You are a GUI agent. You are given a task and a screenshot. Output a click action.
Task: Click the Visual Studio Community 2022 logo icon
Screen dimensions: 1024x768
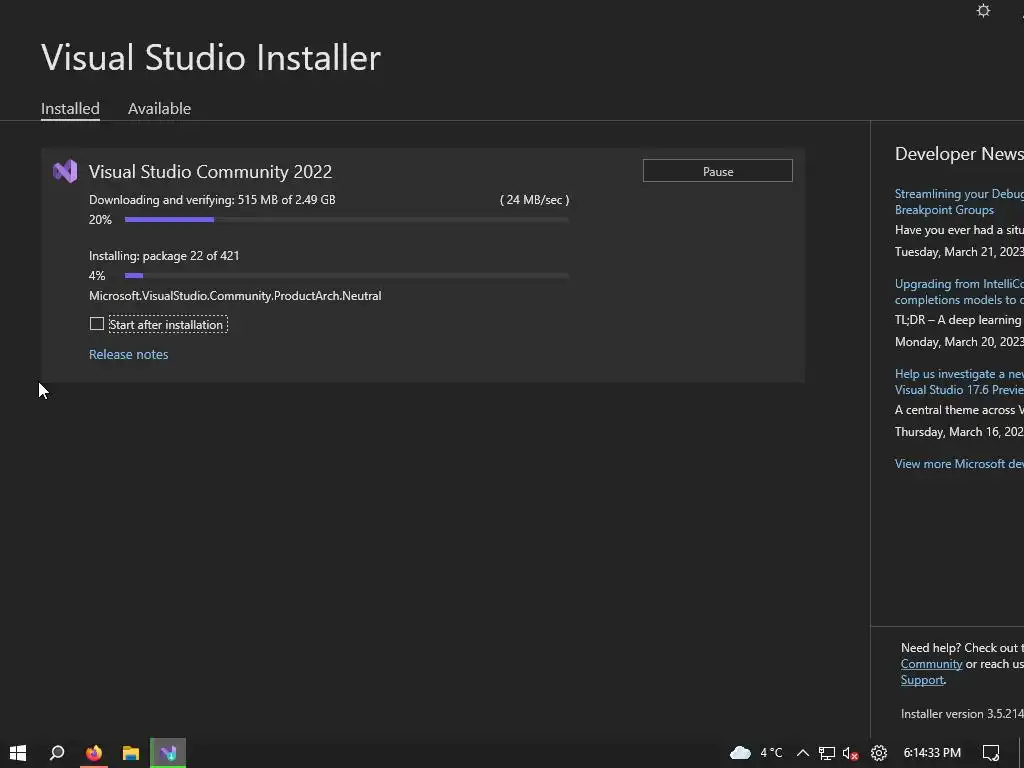click(65, 171)
